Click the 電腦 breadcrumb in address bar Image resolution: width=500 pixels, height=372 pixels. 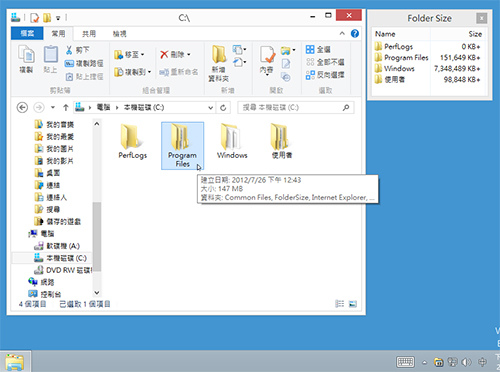tap(103, 107)
